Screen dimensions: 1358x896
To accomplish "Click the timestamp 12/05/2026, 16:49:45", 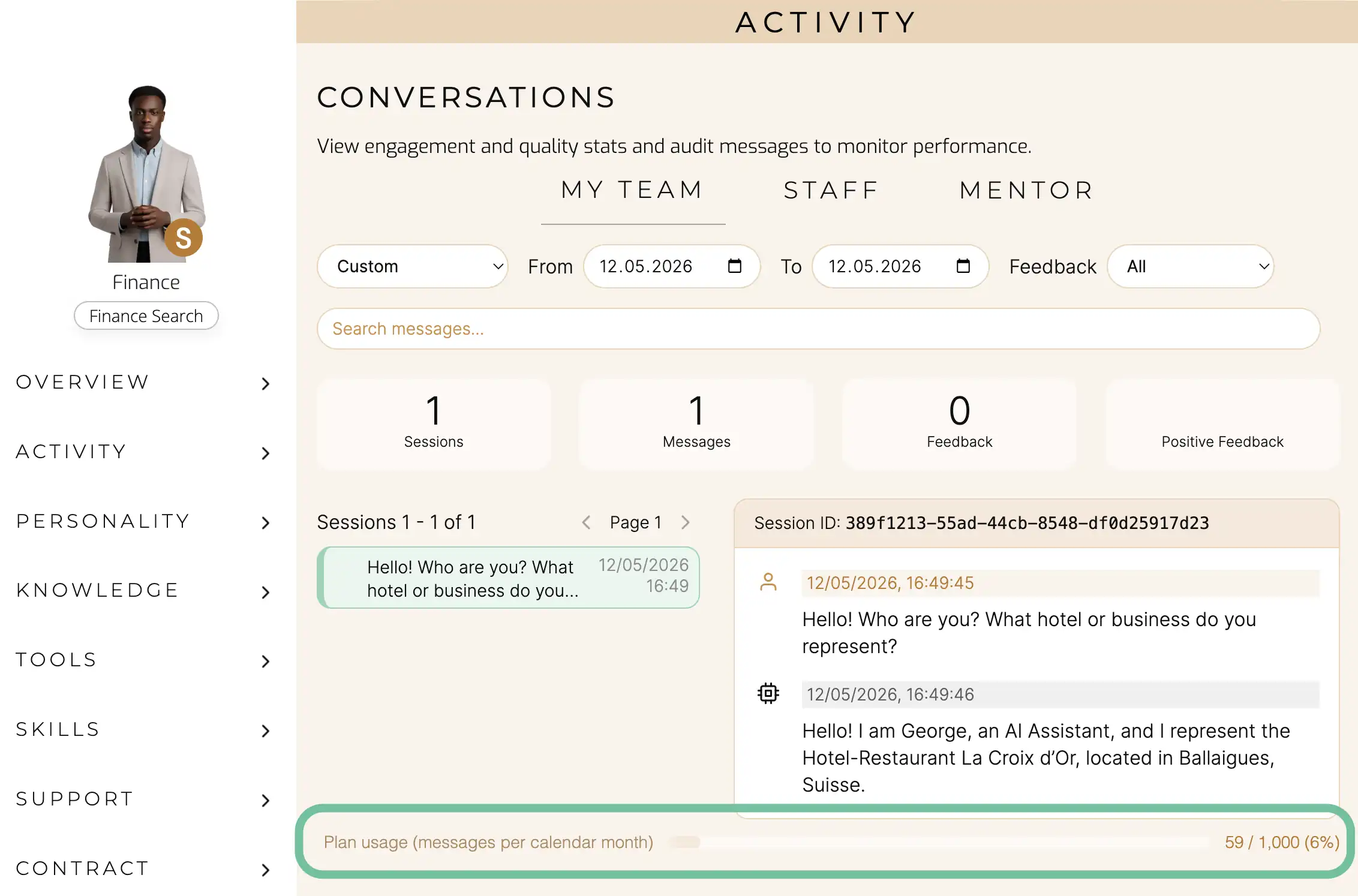I will point(890,583).
